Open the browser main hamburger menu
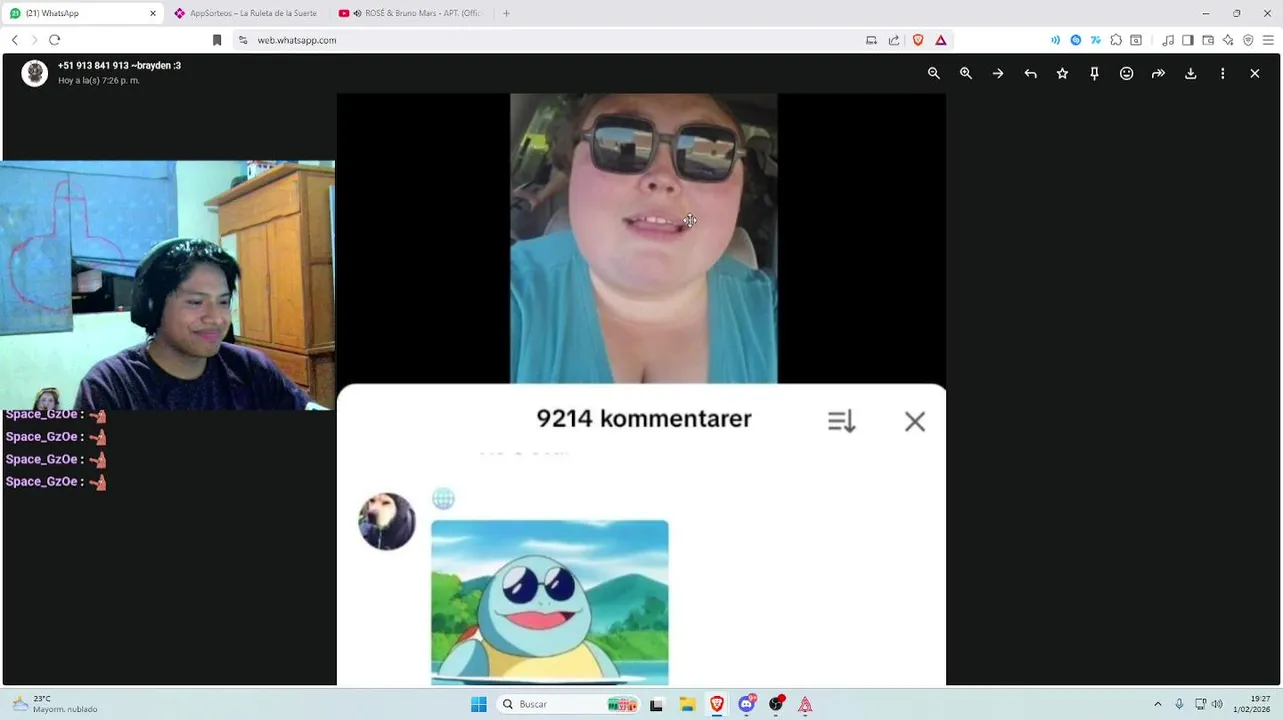The width and height of the screenshot is (1283, 720). pos(1268,40)
